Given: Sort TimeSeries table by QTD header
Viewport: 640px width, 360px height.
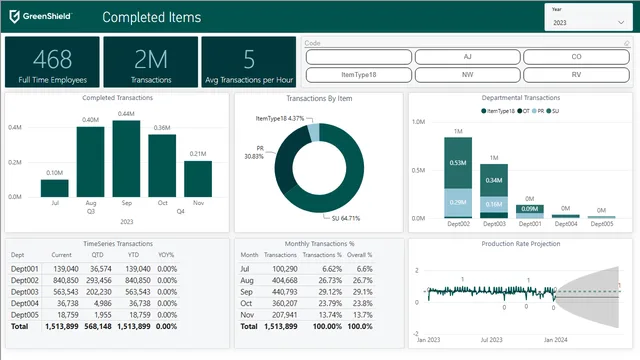Looking at the screenshot, I should 97,255.
